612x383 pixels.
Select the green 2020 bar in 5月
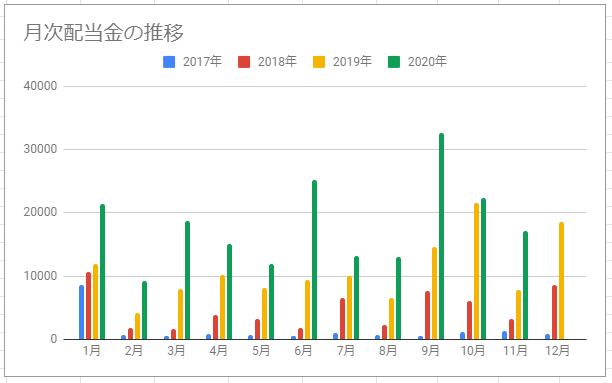pyautogui.click(x=272, y=302)
